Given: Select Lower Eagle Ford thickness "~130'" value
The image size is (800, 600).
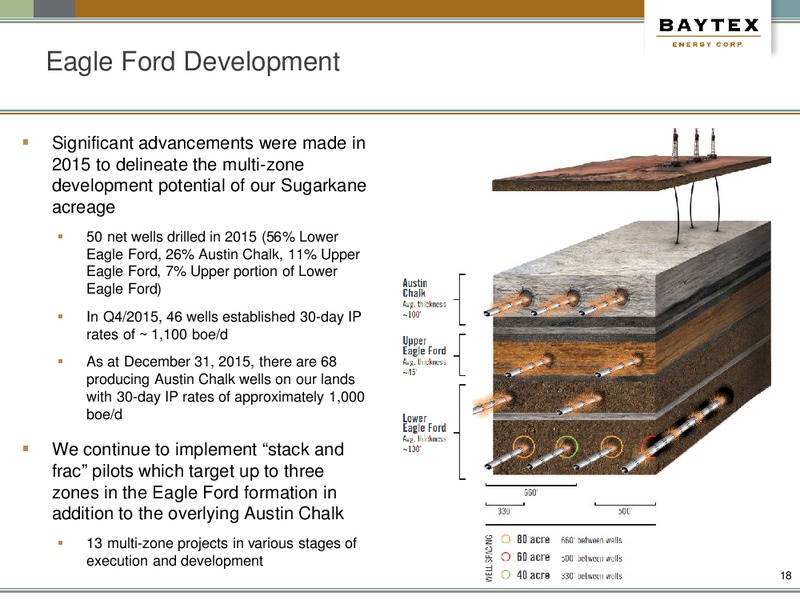Looking at the screenshot, I should (x=412, y=449).
